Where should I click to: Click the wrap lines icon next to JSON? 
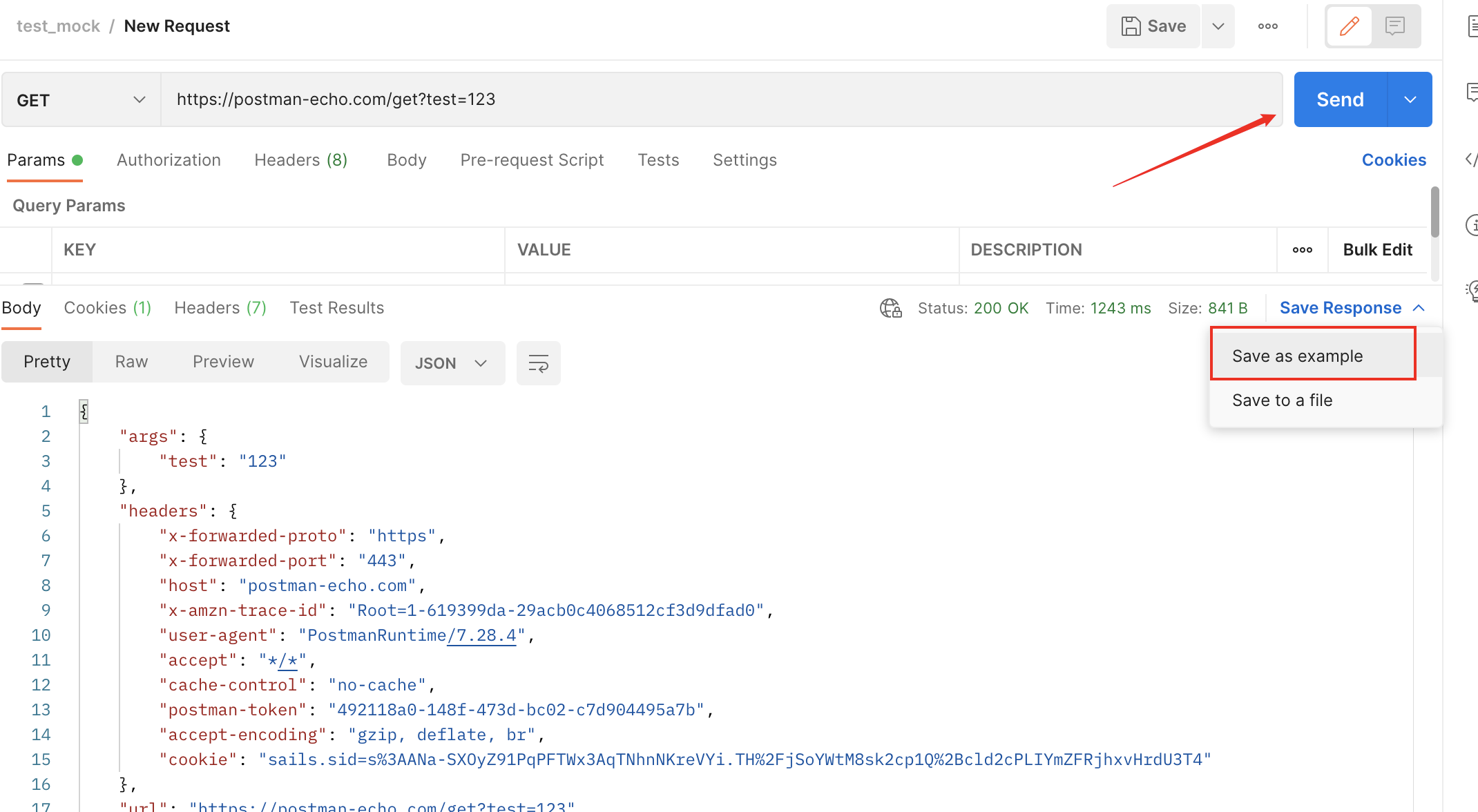click(538, 363)
